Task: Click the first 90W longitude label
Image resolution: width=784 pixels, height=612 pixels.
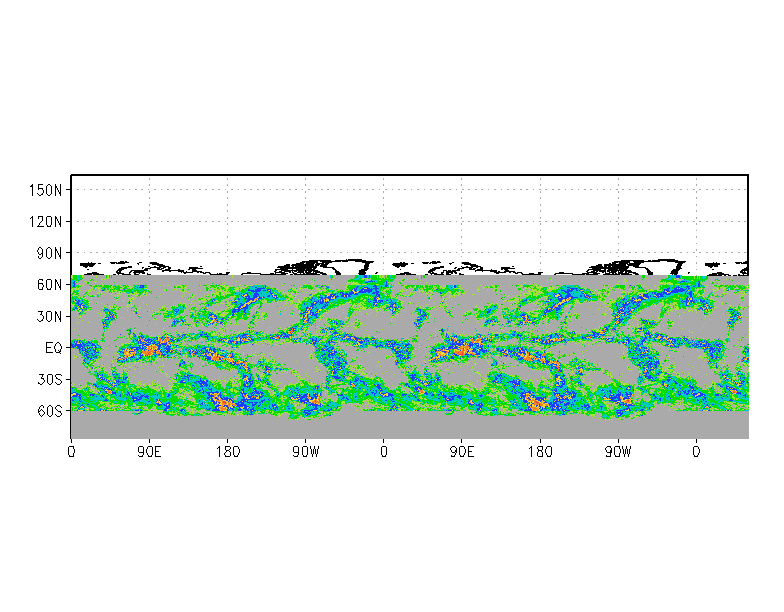Action: [x=305, y=452]
